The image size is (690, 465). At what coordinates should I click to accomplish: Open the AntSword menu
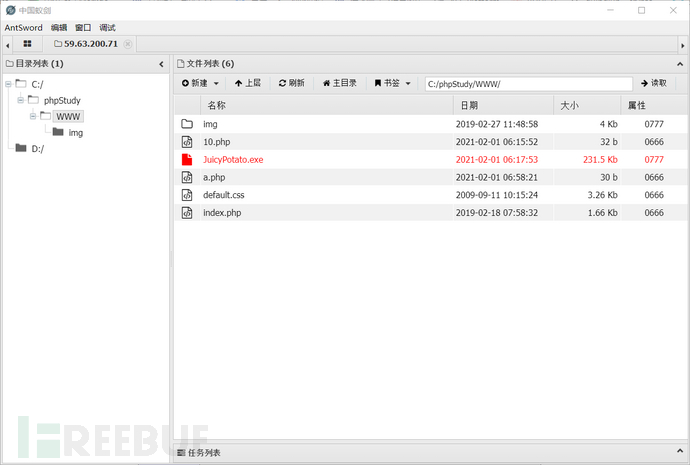[x=23, y=28]
